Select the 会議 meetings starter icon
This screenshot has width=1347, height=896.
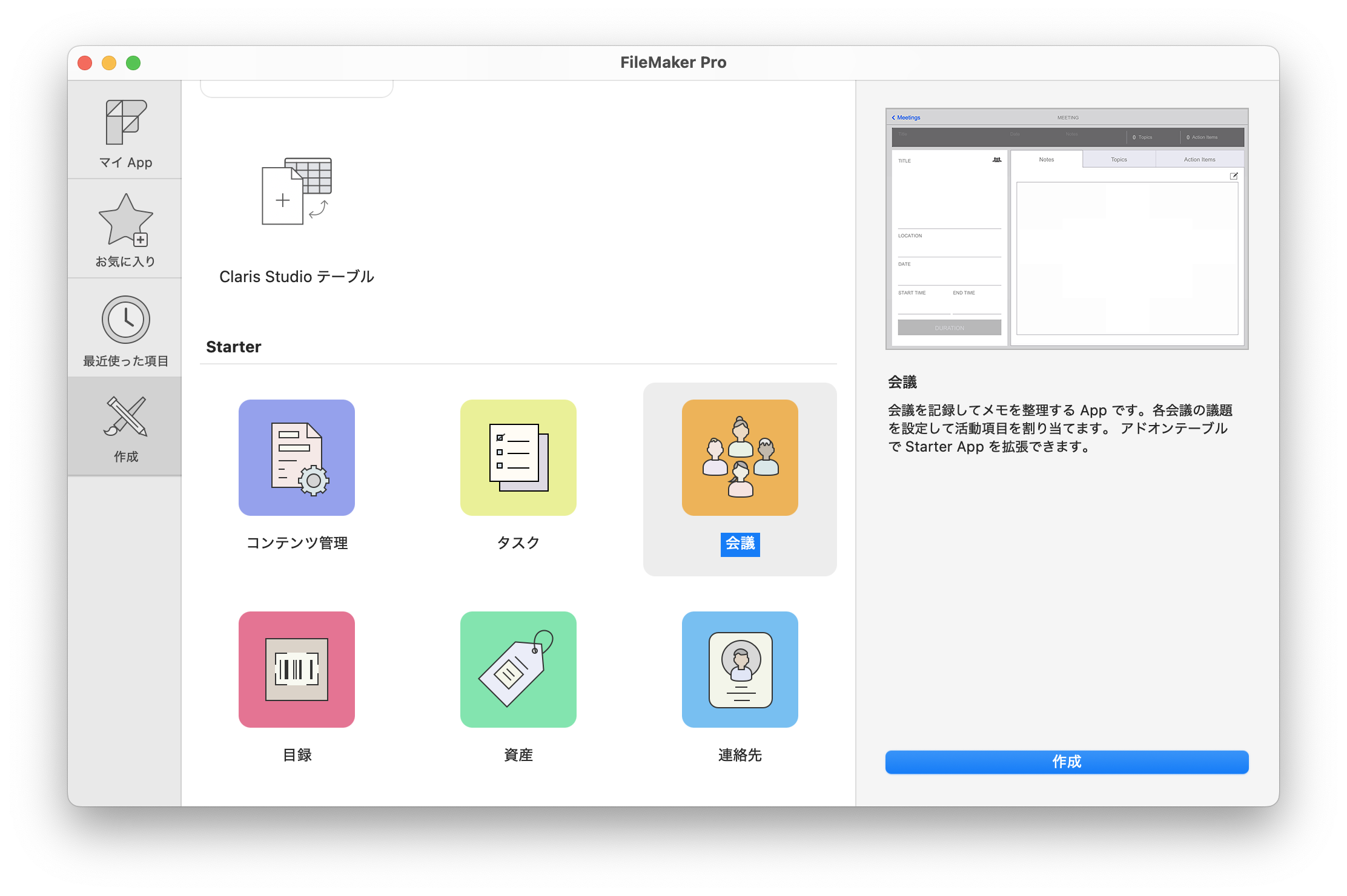pyautogui.click(x=740, y=457)
